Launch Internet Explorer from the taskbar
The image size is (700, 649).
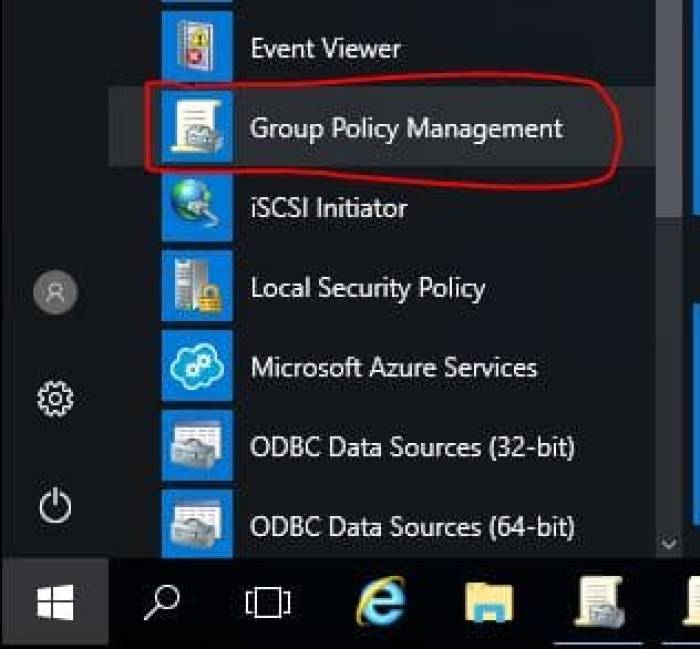(382, 601)
